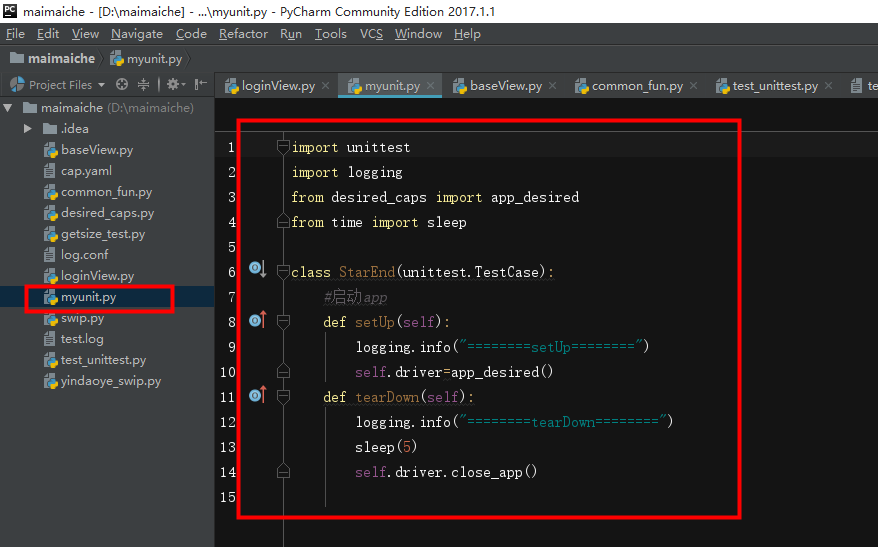Screen dimensions: 878x547
Task: Click 'app_desired' in line 3 import
Action: (x=535, y=197)
